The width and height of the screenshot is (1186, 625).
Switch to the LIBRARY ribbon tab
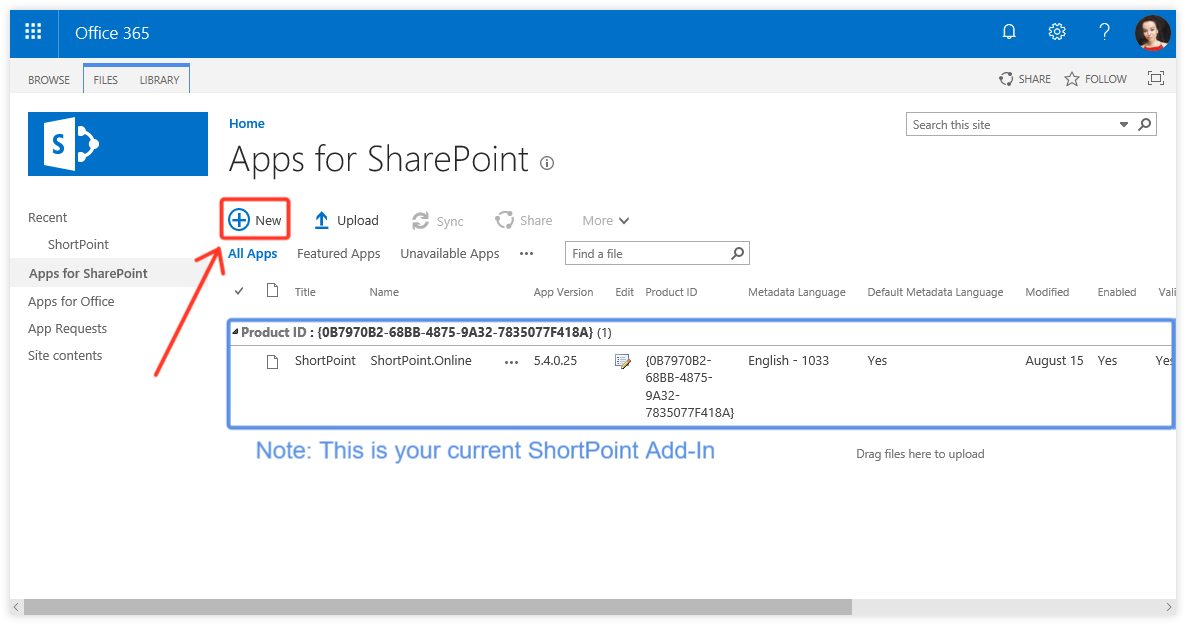tap(159, 79)
